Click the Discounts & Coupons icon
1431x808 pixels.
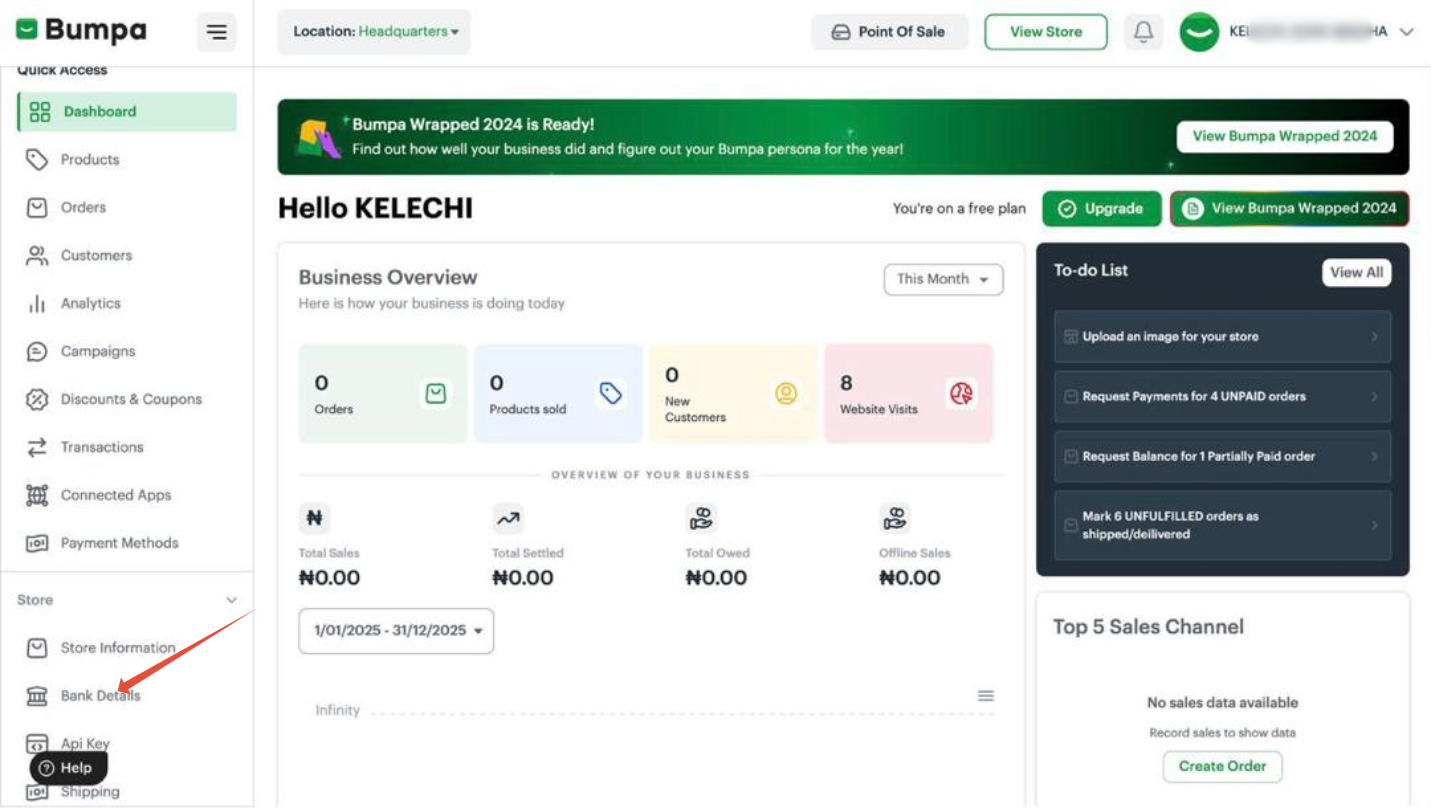pyautogui.click(x=37, y=400)
